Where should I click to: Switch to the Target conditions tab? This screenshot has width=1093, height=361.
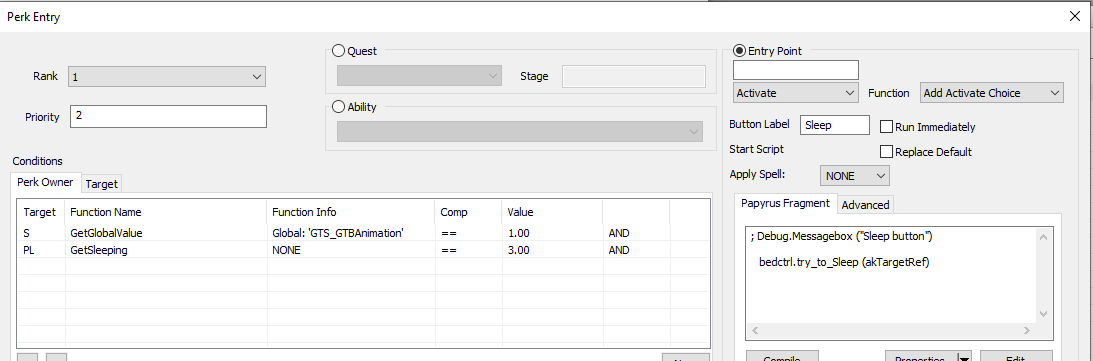click(x=102, y=184)
